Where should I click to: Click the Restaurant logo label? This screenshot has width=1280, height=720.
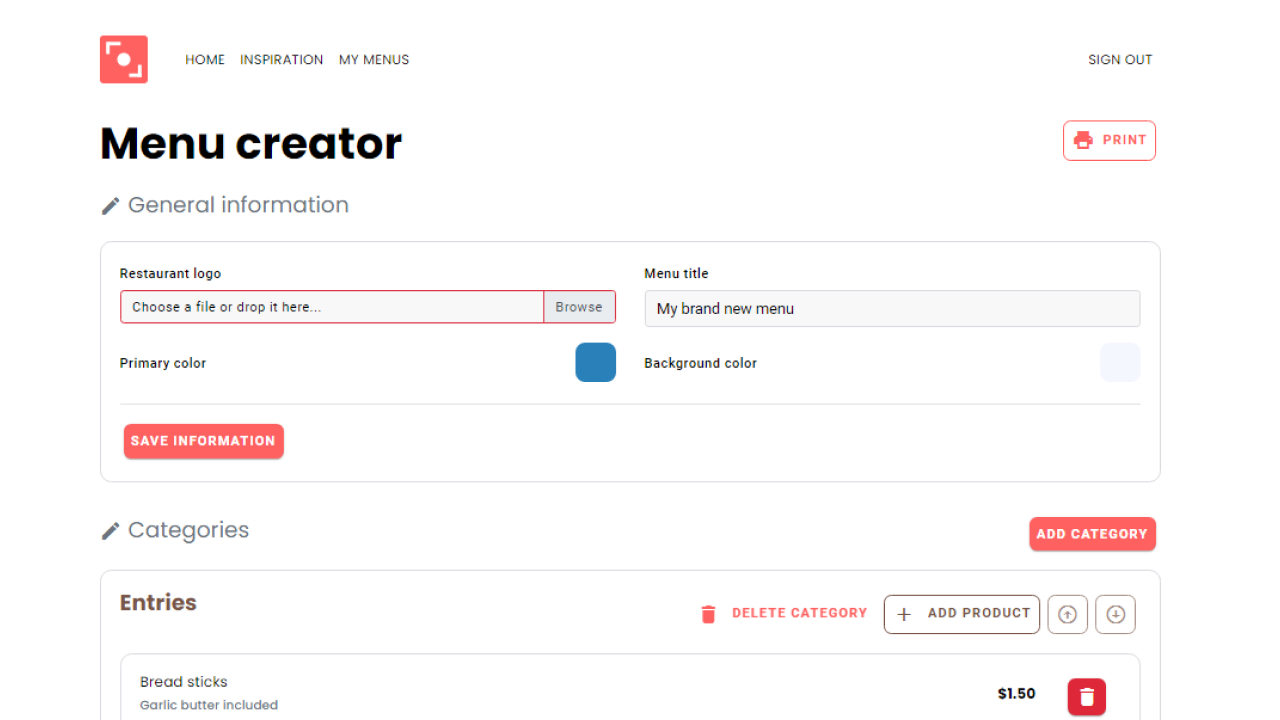(x=170, y=273)
